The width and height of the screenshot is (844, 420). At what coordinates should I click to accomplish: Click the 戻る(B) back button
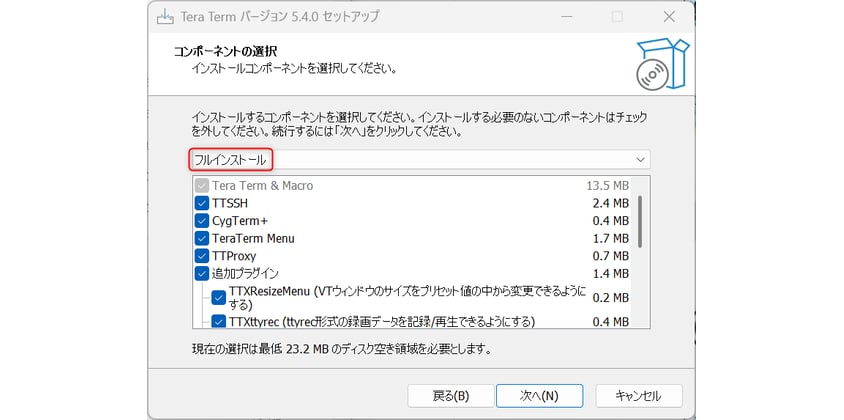[451, 396]
